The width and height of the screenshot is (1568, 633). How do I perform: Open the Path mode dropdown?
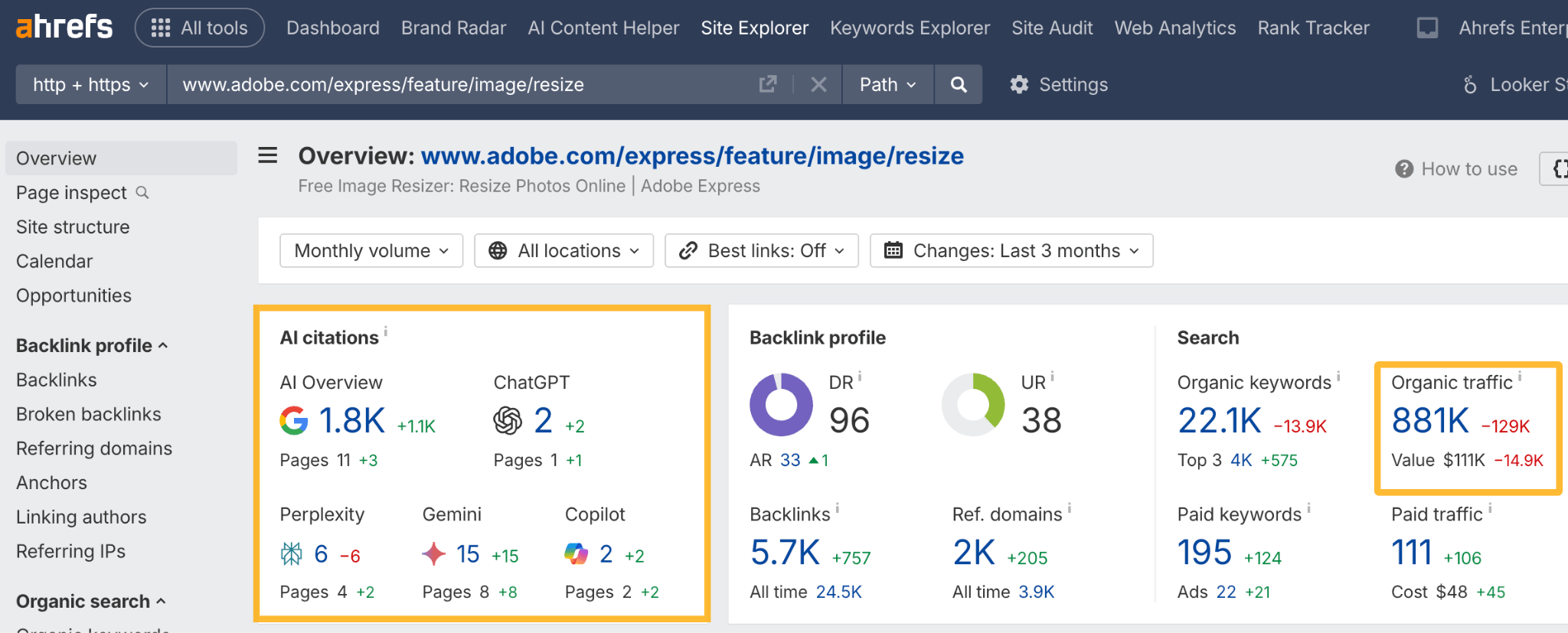click(887, 84)
